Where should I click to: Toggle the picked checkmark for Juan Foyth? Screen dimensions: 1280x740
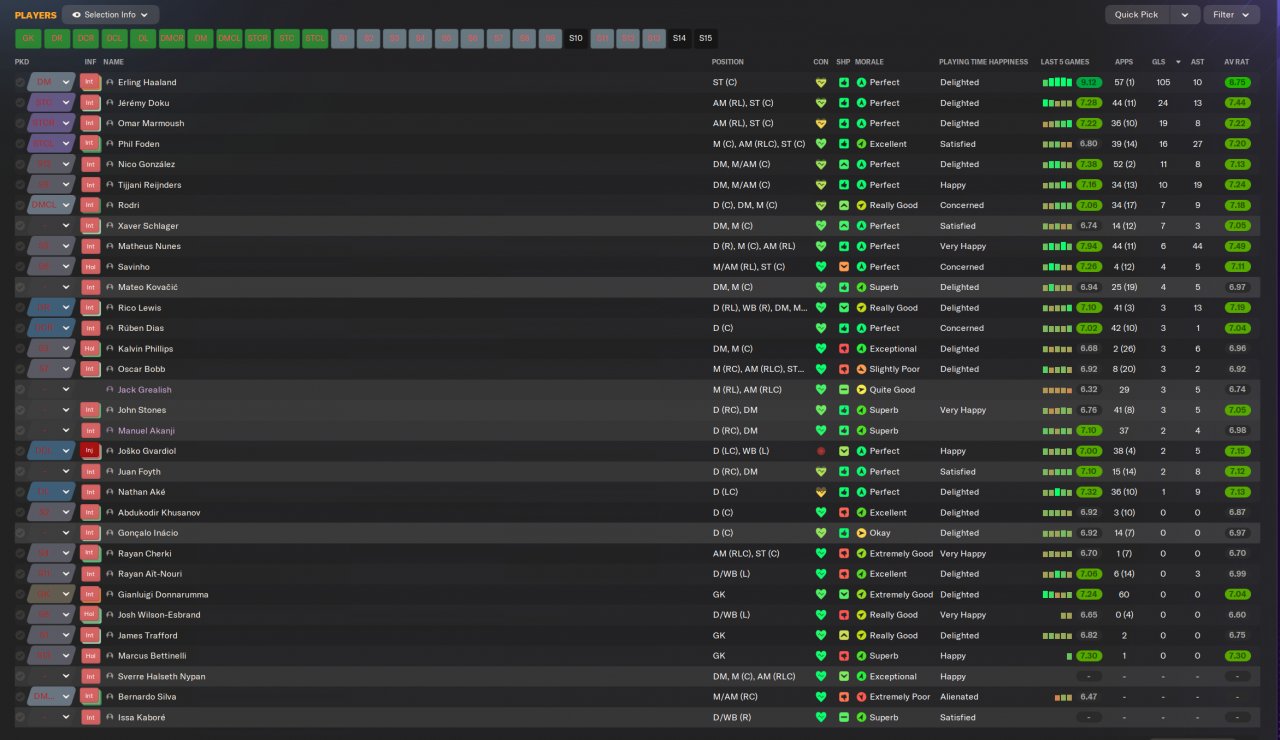click(20, 472)
